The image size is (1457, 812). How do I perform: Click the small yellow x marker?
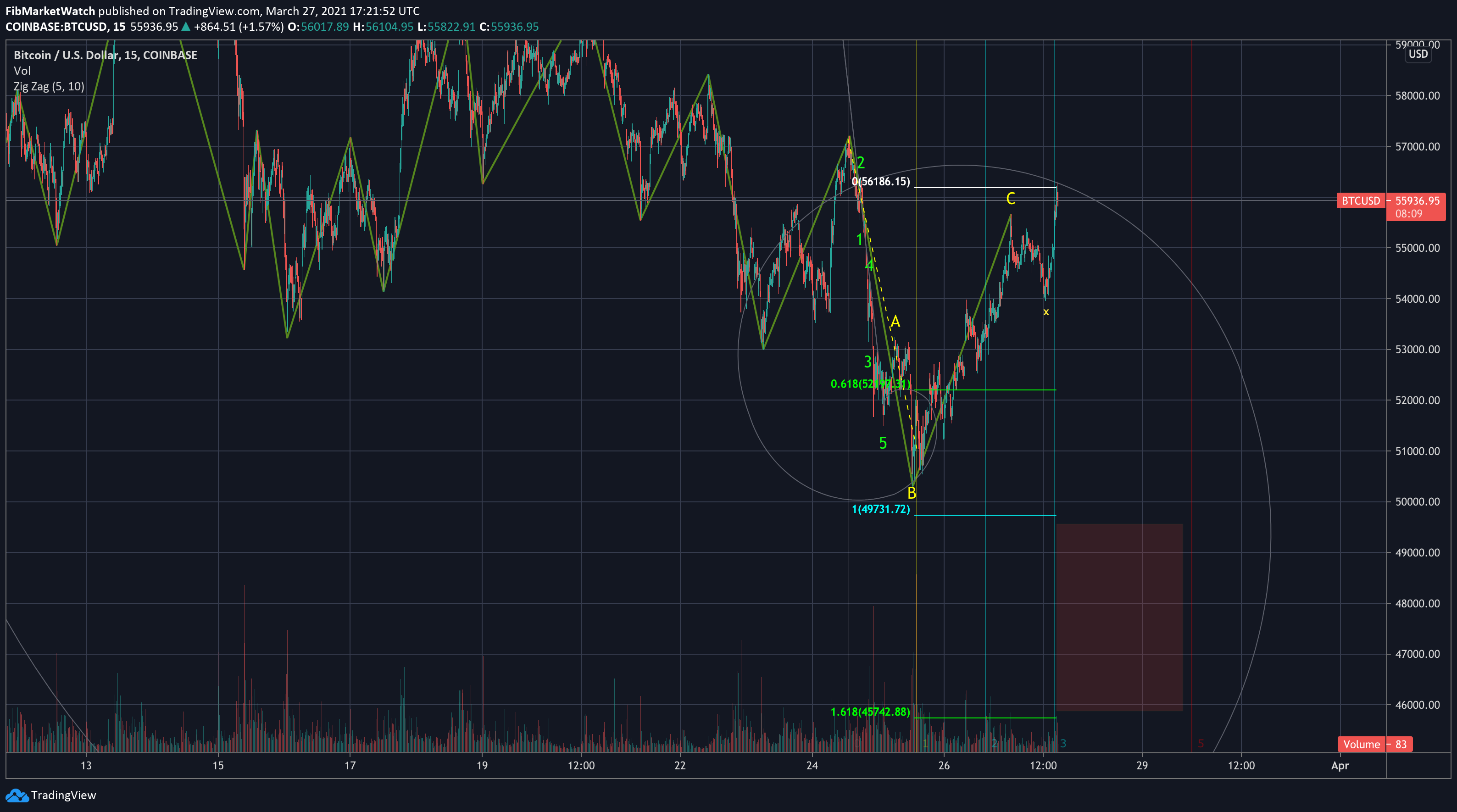1046,312
